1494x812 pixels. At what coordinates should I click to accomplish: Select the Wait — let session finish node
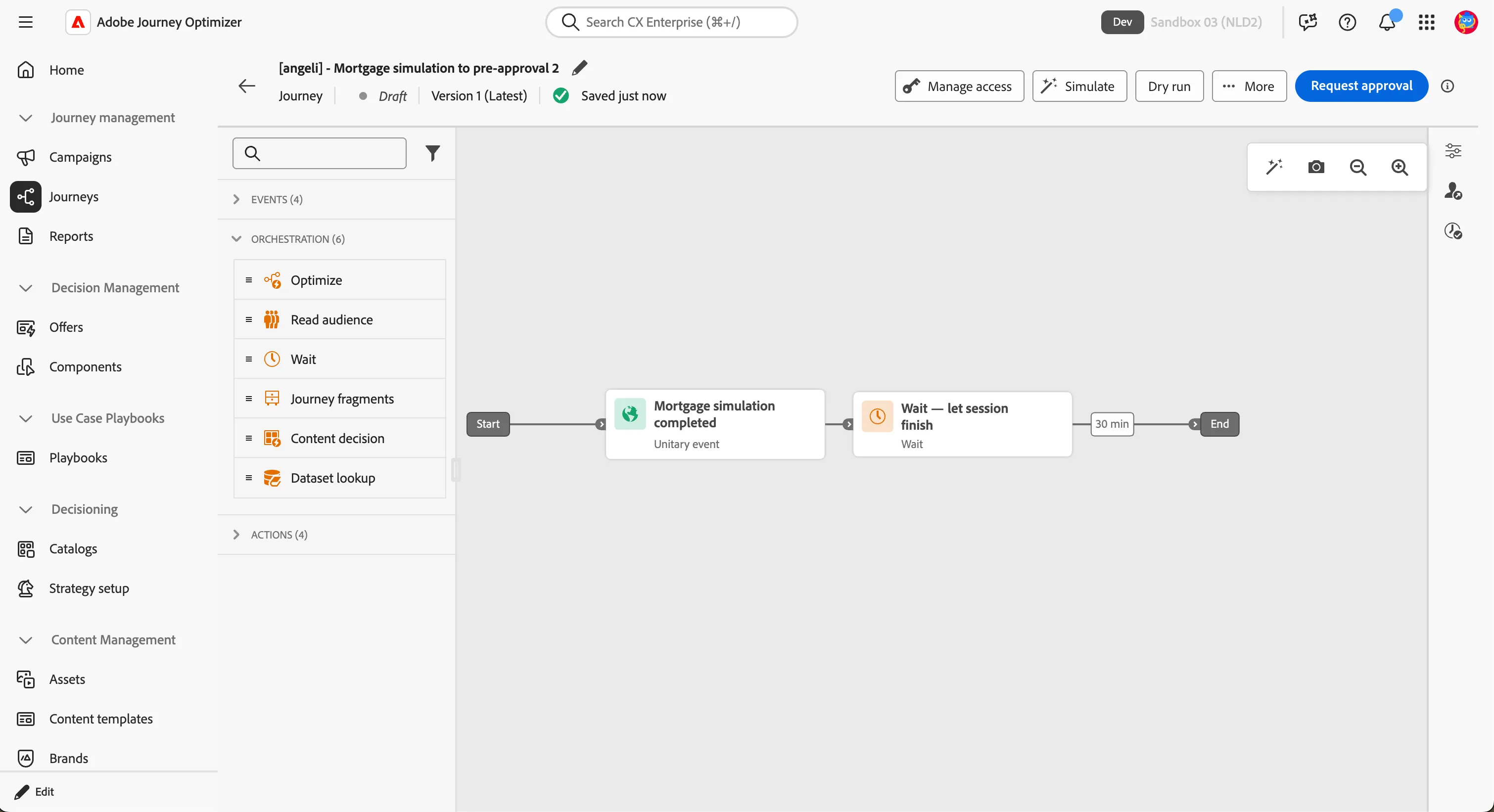(962, 424)
